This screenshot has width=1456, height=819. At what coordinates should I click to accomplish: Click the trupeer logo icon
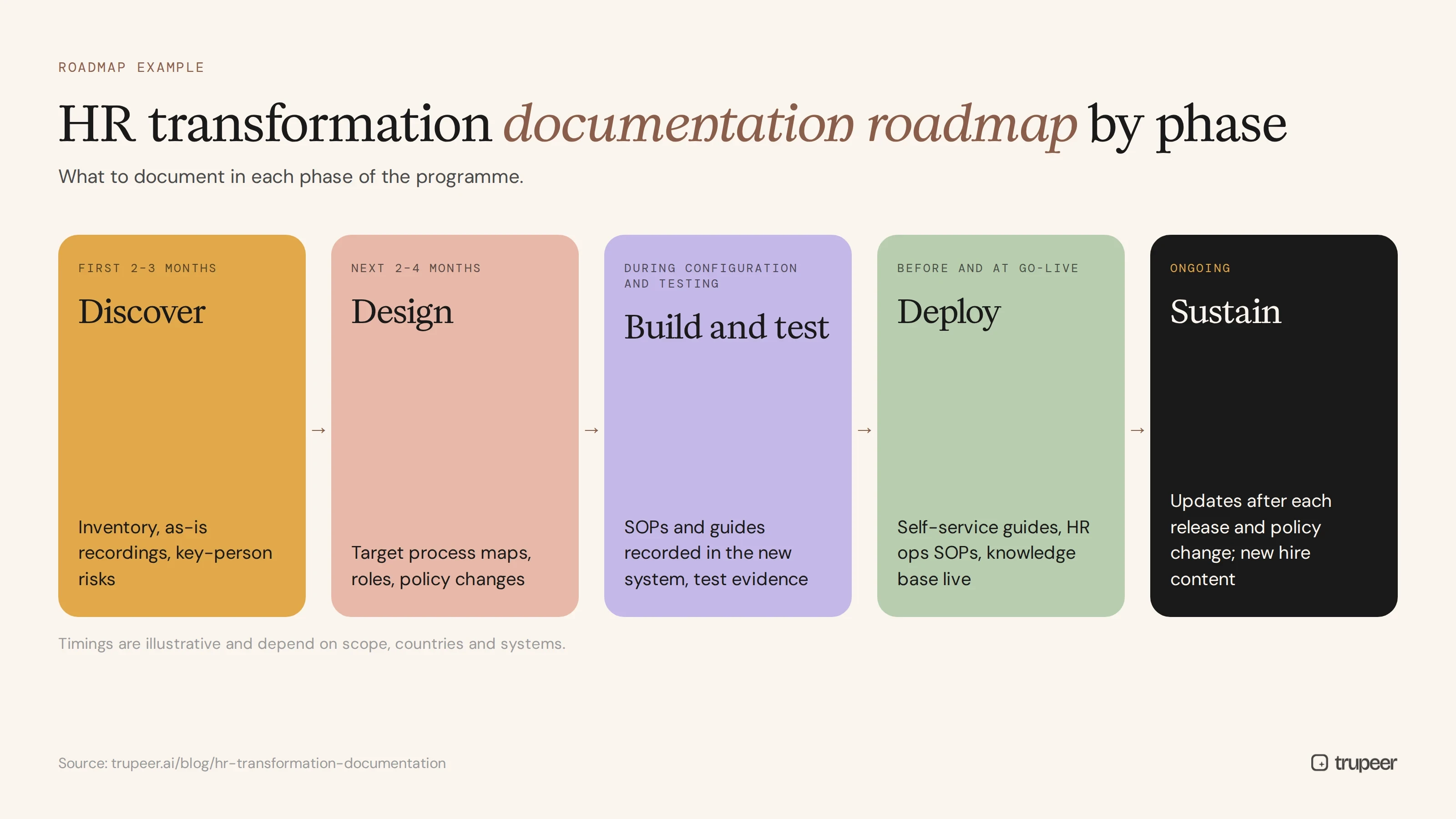point(1319,763)
